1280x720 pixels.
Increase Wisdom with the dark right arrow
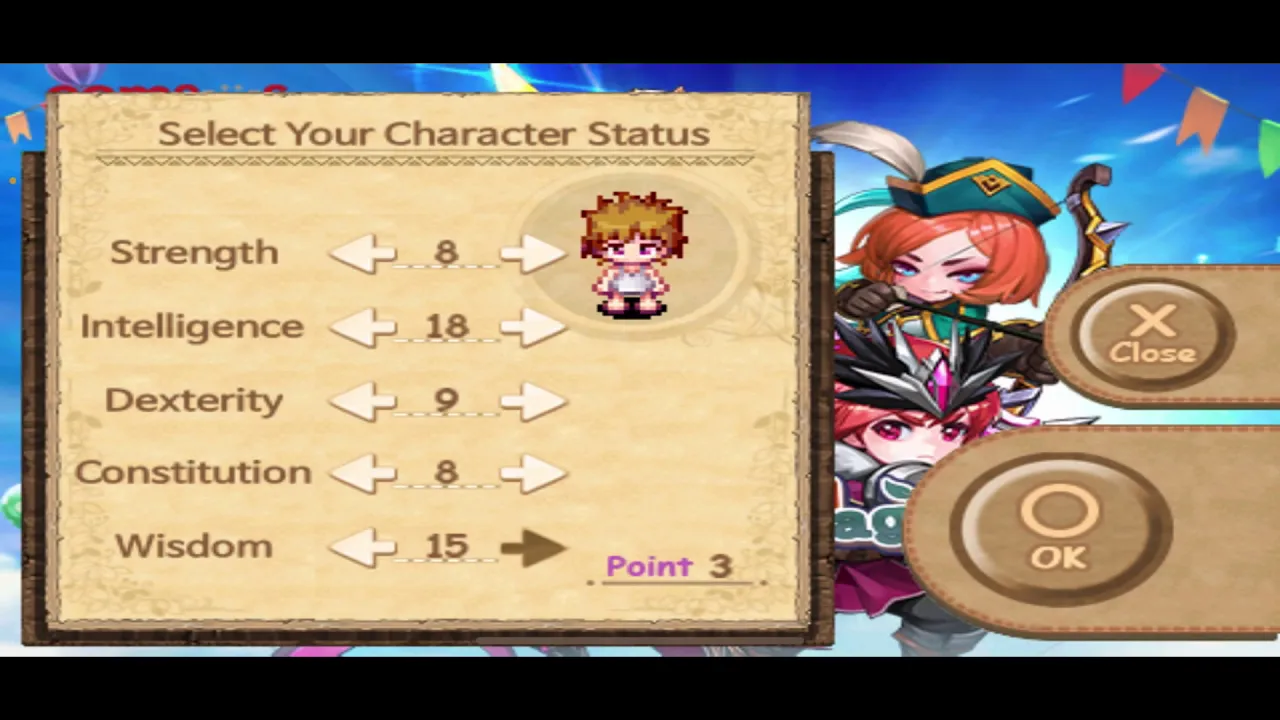pos(533,546)
